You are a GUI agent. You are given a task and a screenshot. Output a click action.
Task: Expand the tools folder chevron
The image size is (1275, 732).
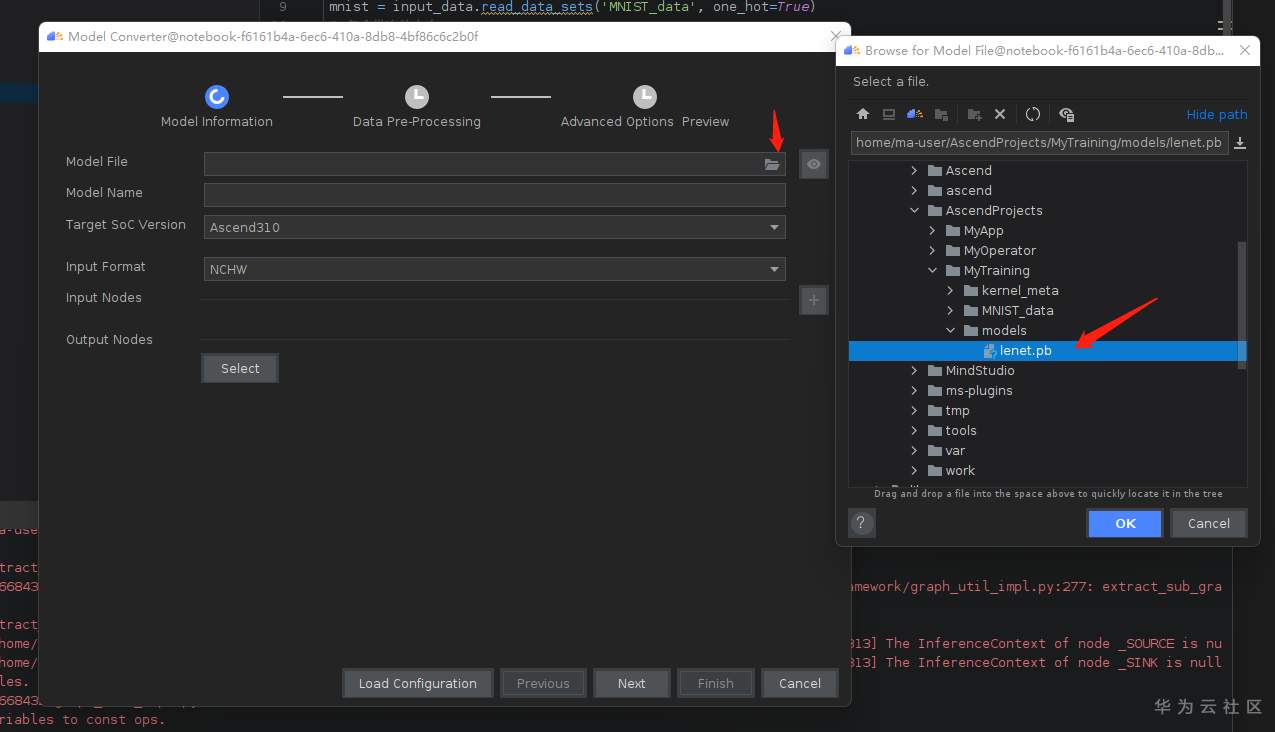point(914,431)
